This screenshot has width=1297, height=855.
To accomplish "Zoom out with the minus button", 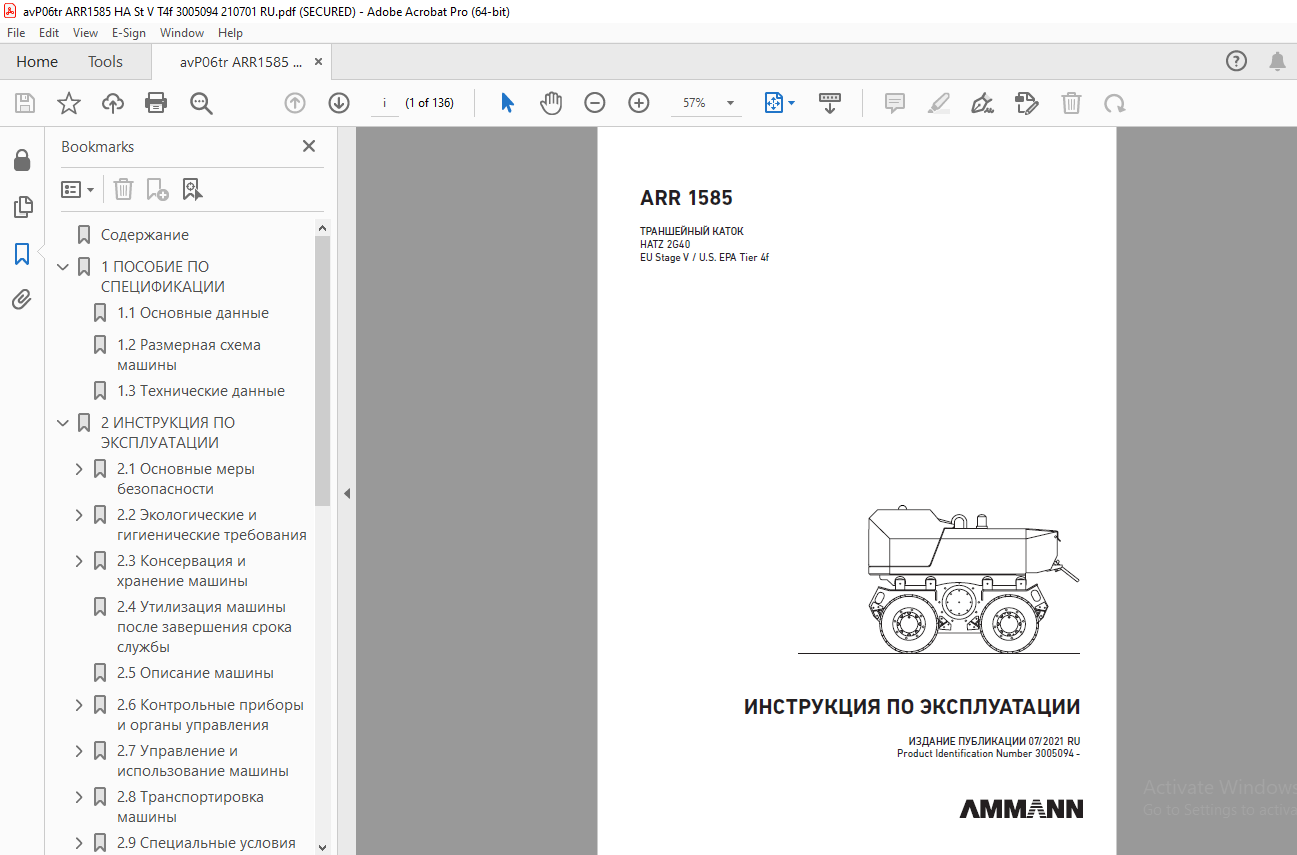I will tap(595, 103).
